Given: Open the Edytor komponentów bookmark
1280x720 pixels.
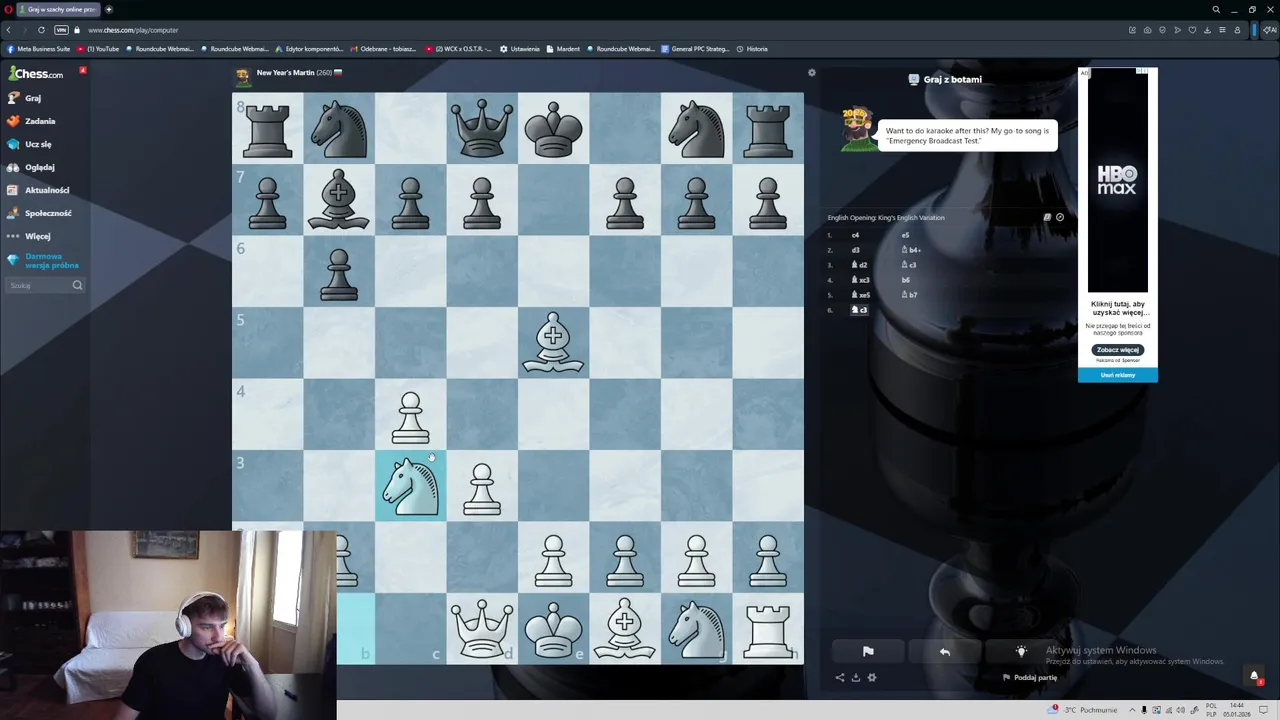Looking at the screenshot, I should click(x=309, y=49).
